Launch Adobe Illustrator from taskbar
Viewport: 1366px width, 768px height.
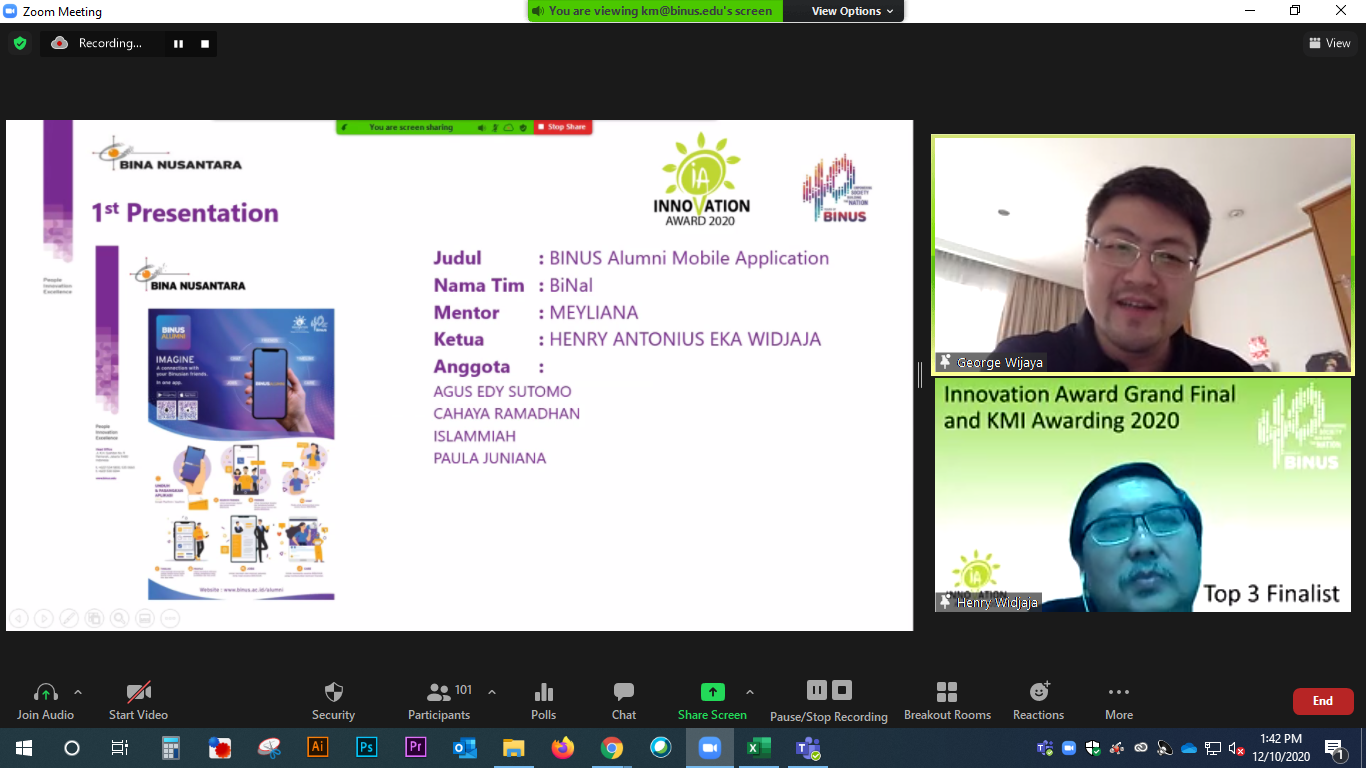[318, 748]
